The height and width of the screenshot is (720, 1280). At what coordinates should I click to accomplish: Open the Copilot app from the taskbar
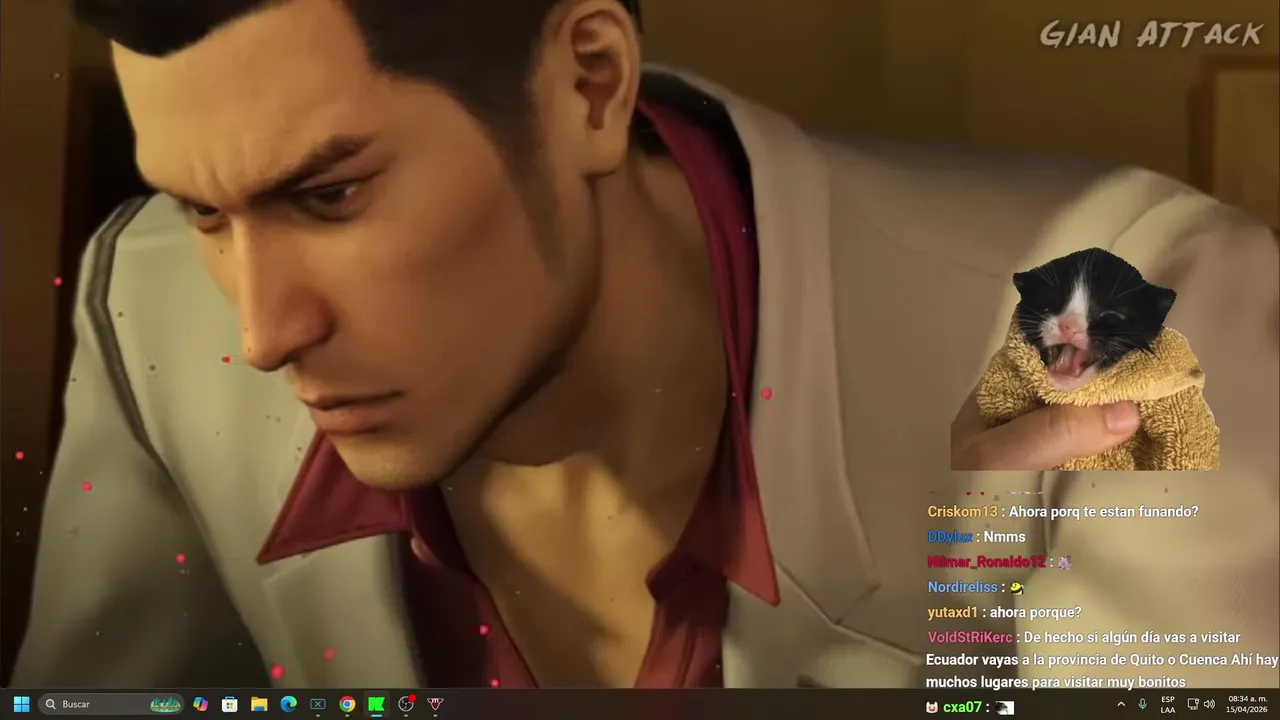200,704
